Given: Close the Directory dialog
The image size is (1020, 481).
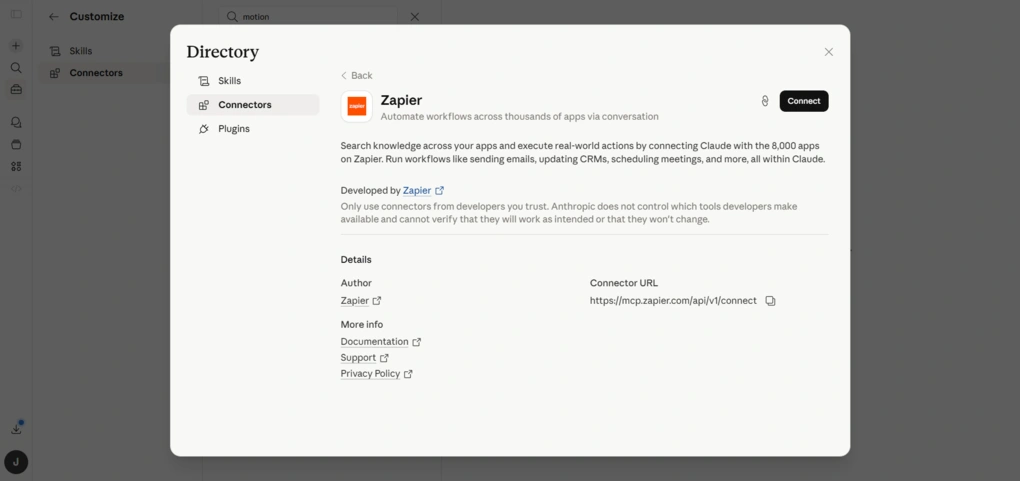Looking at the screenshot, I should pos(828,52).
